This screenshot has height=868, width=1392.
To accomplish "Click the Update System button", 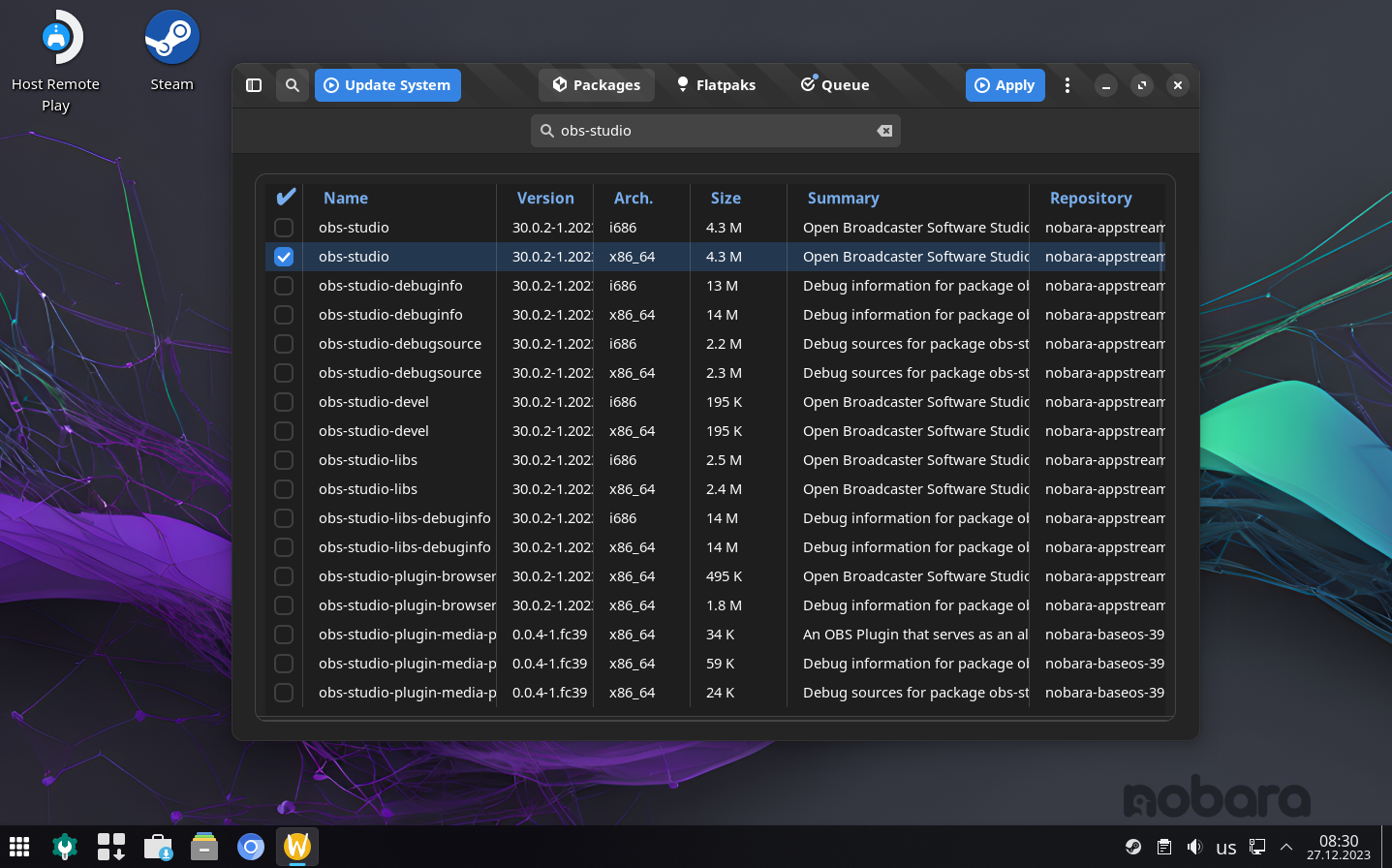I will [x=387, y=85].
